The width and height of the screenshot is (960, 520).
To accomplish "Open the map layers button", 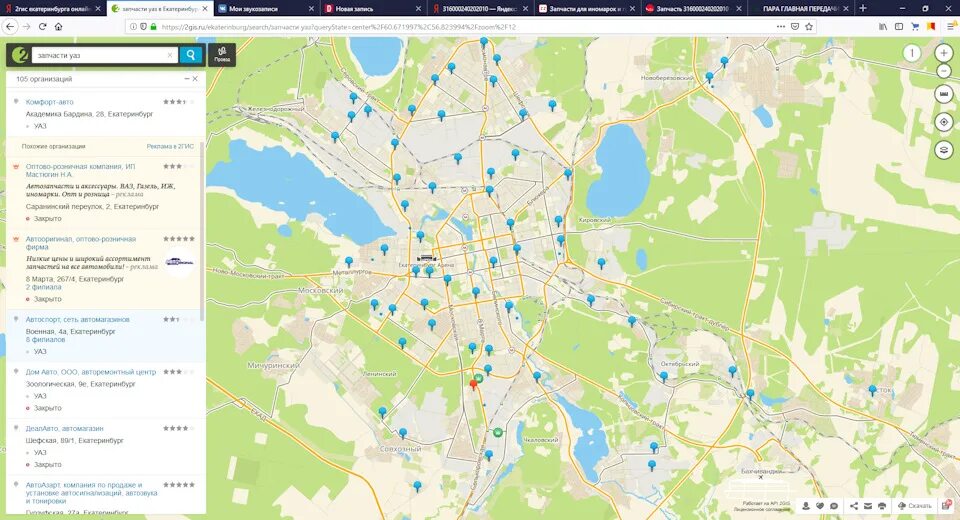I will point(943,149).
